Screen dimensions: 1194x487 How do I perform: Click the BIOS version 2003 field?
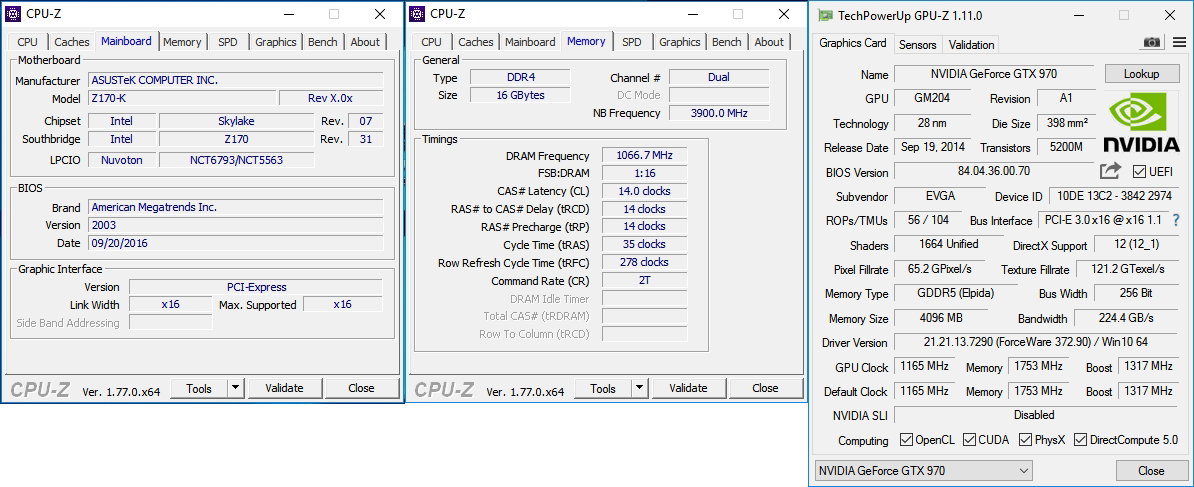(x=236, y=225)
